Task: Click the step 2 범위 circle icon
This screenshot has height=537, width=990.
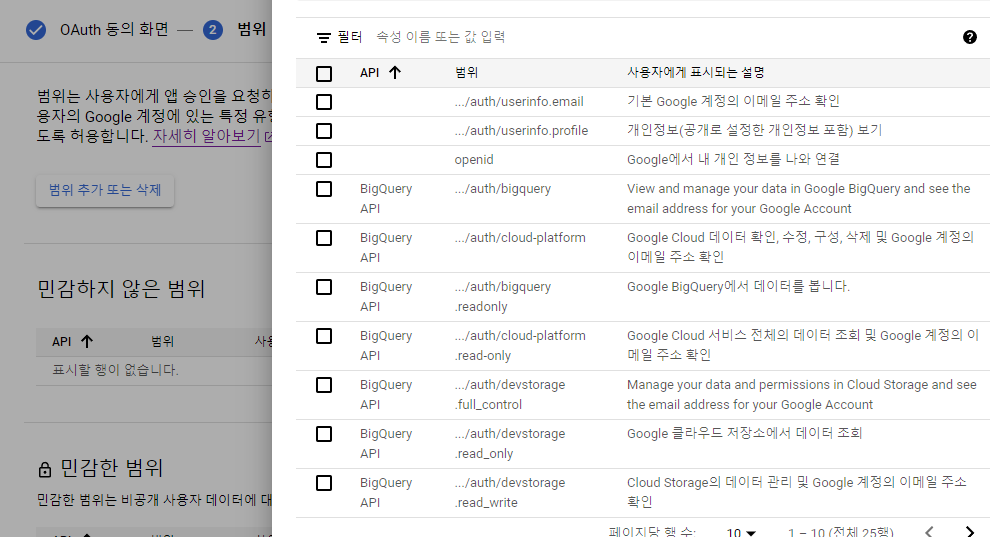Action: (213, 30)
